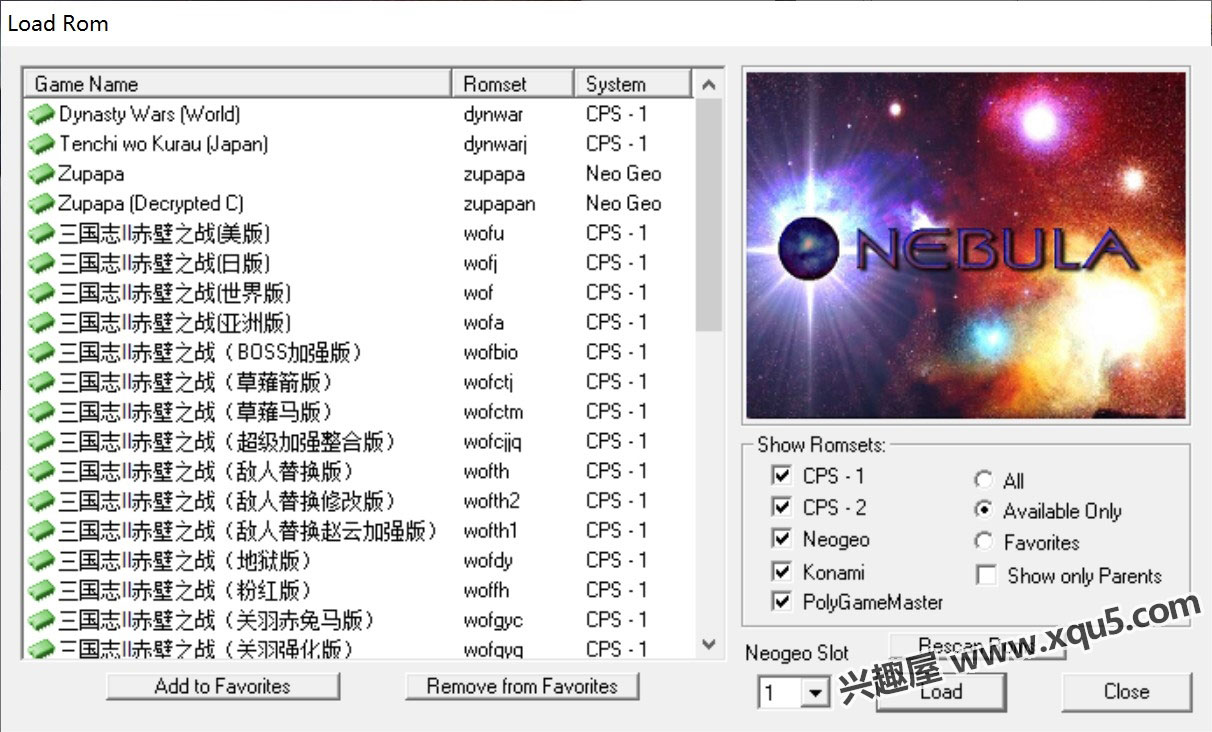Screen dimensions: 1212x732
Task: Click the green icon beside Tenchi wo Kurau (Japan)
Action: (41, 144)
